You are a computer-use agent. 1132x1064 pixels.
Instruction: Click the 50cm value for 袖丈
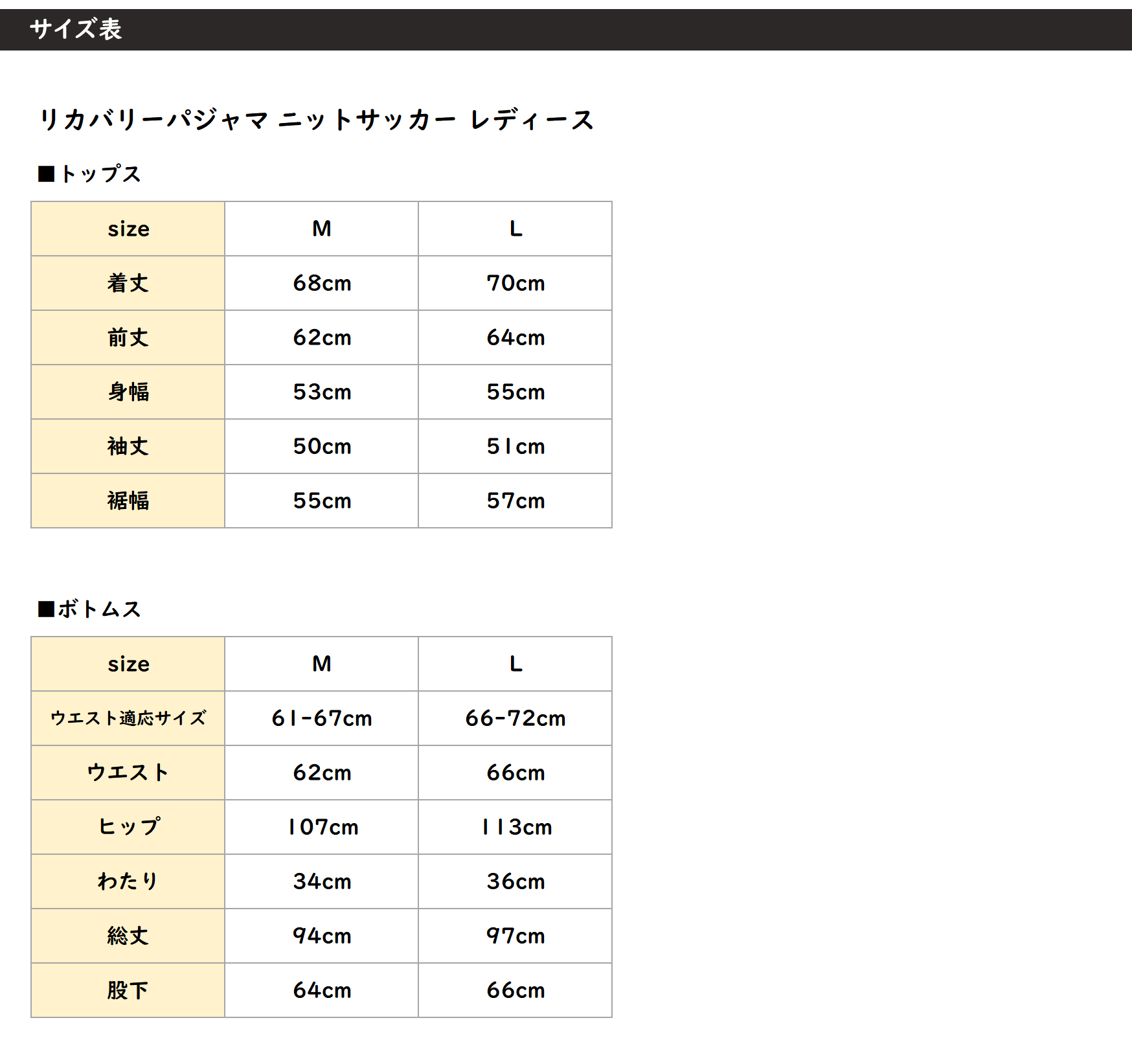(322, 446)
